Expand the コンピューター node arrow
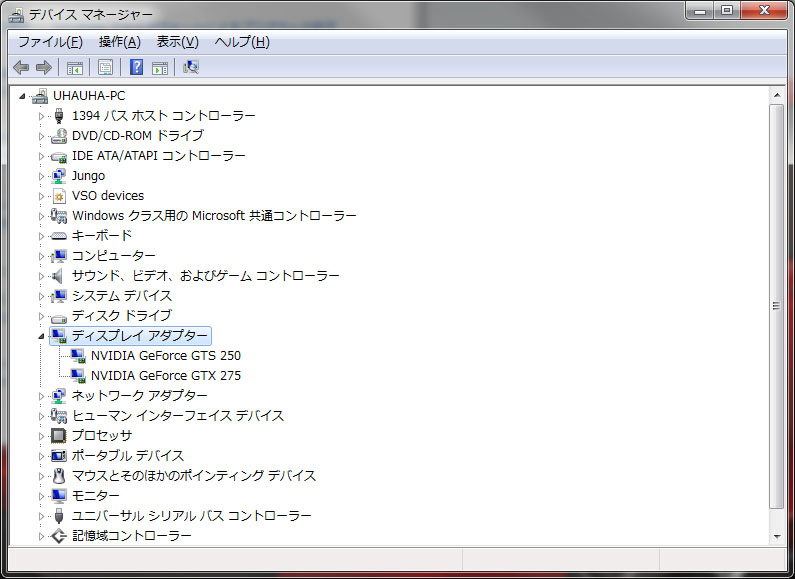Image resolution: width=795 pixels, height=579 pixels. coord(41,256)
